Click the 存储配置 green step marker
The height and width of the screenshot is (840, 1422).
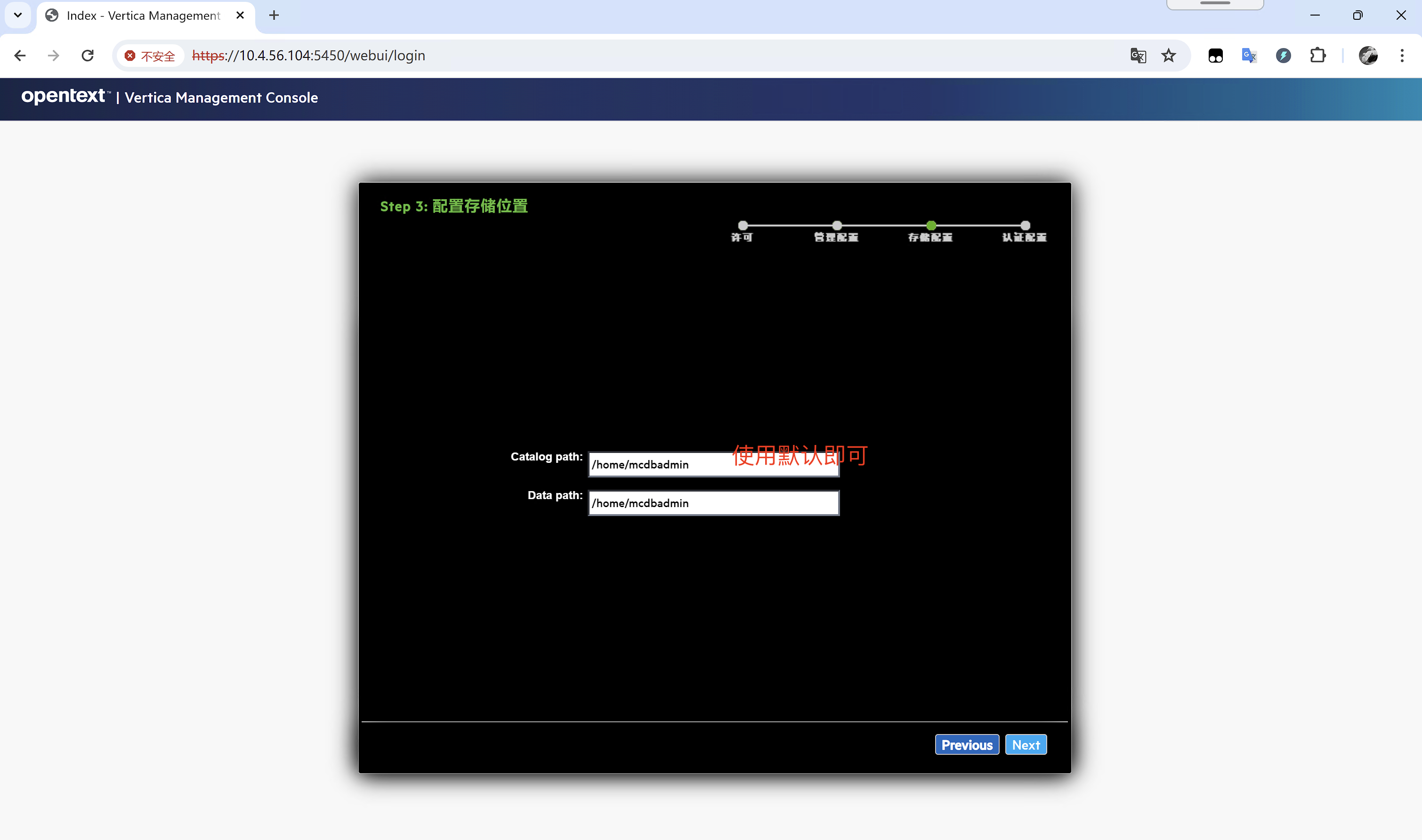click(930, 225)
